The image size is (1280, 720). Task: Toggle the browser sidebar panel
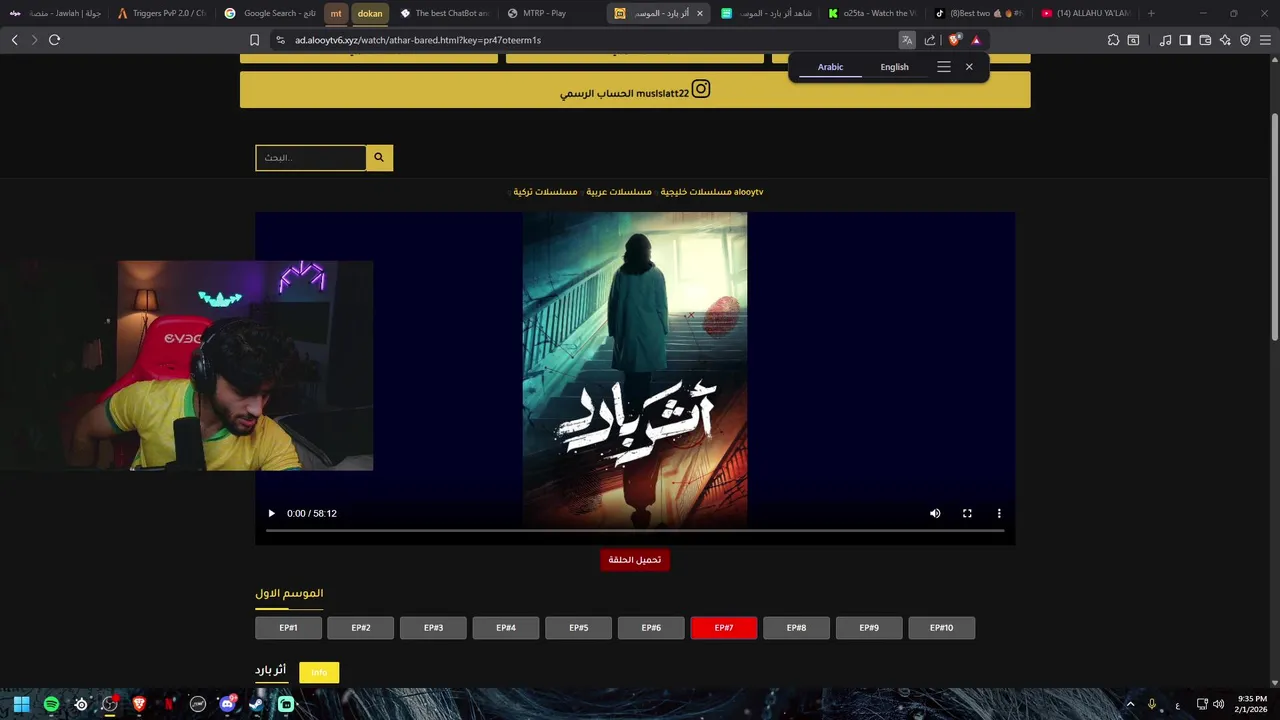coord(1185,40)
